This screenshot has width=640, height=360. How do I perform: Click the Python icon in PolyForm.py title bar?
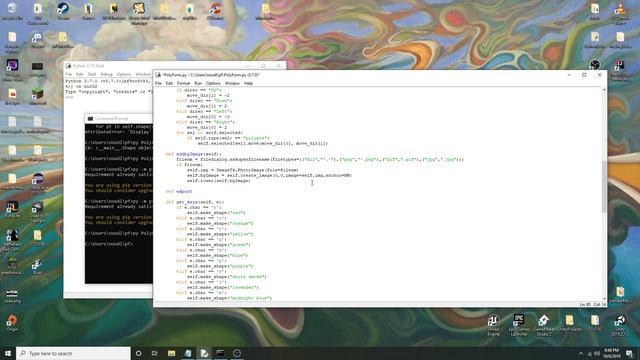coord(158,75)
